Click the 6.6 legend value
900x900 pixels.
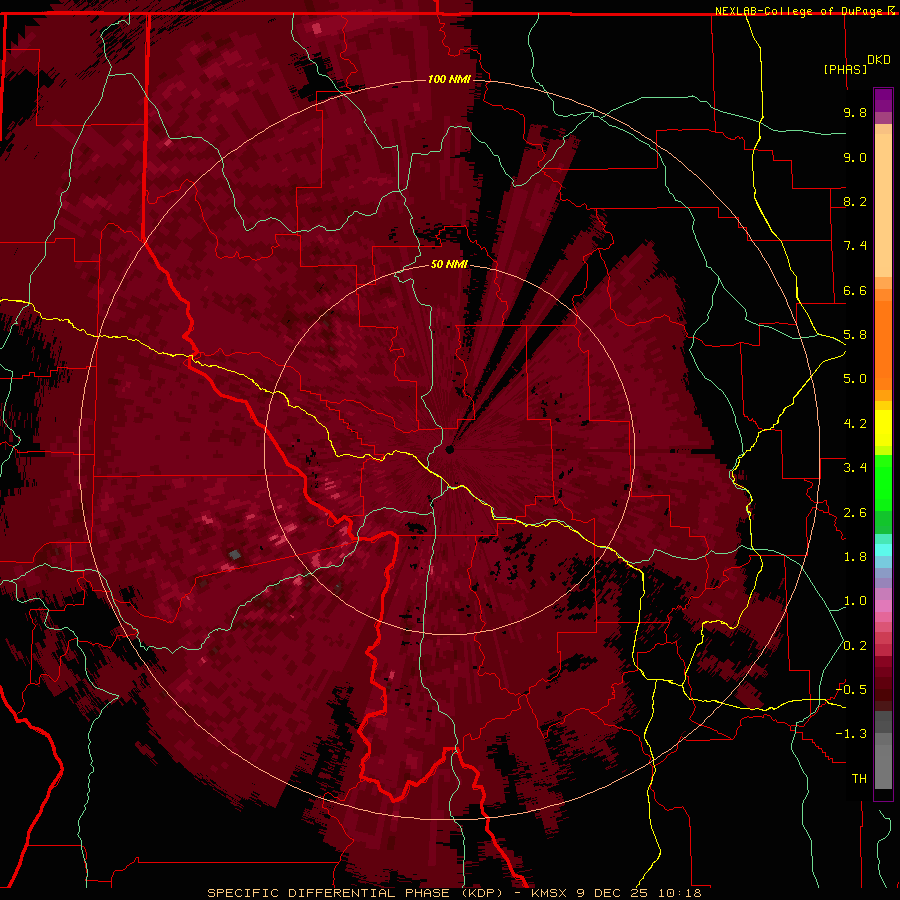(855, 290)
